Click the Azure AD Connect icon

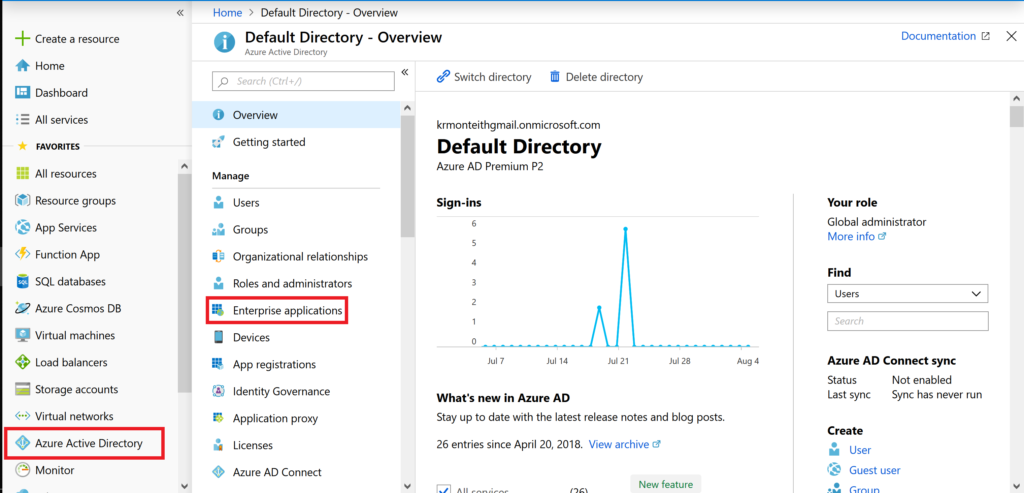pyautogui.click(x=219, y=472)
